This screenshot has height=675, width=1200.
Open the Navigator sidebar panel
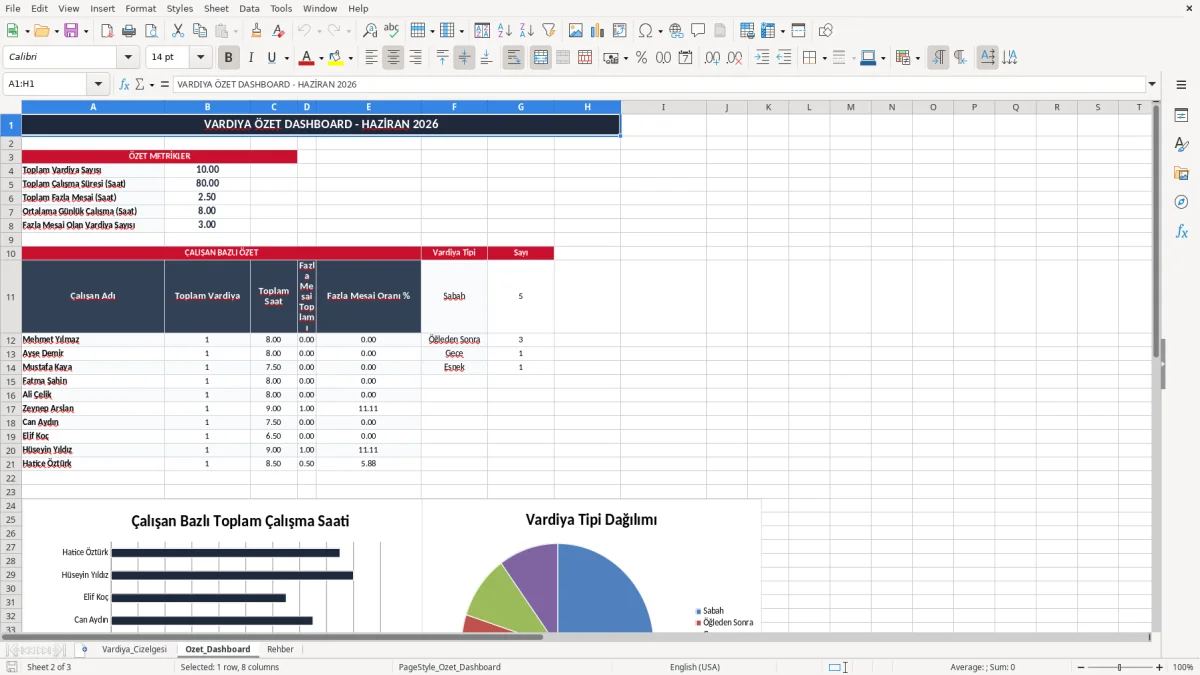(x=1181, y=202)
